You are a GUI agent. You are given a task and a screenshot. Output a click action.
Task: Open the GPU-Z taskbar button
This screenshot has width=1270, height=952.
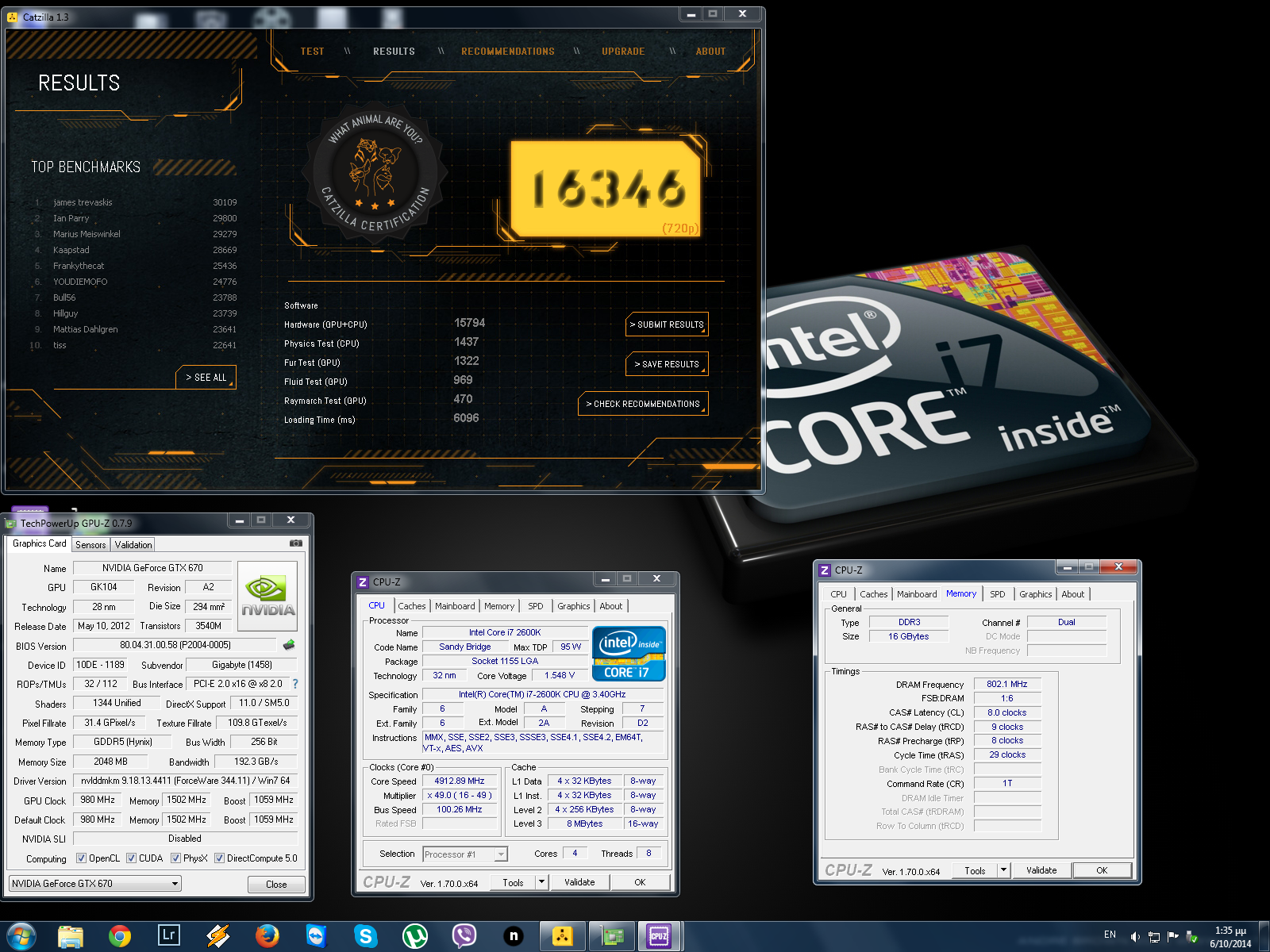click(611, 936)
